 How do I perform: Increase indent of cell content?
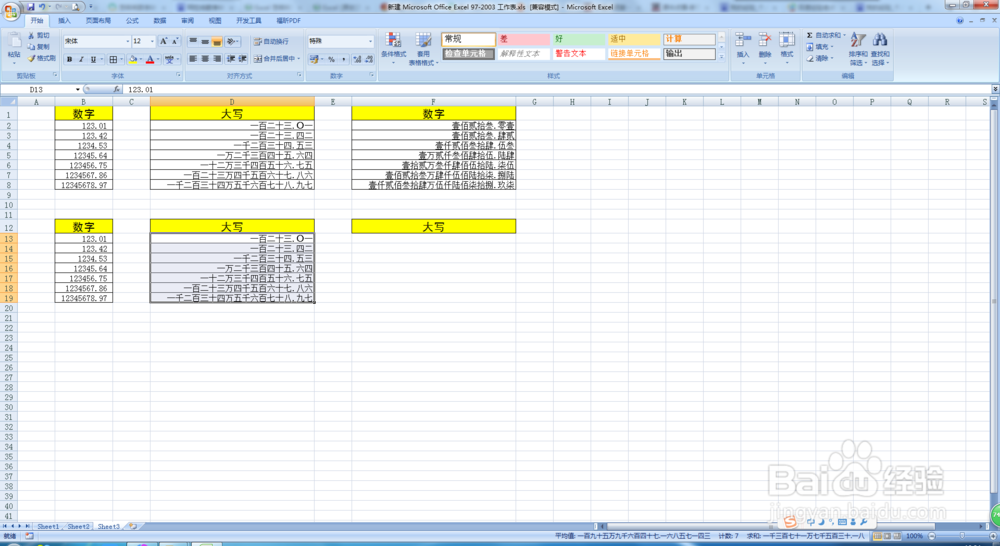tap(243, 59)
